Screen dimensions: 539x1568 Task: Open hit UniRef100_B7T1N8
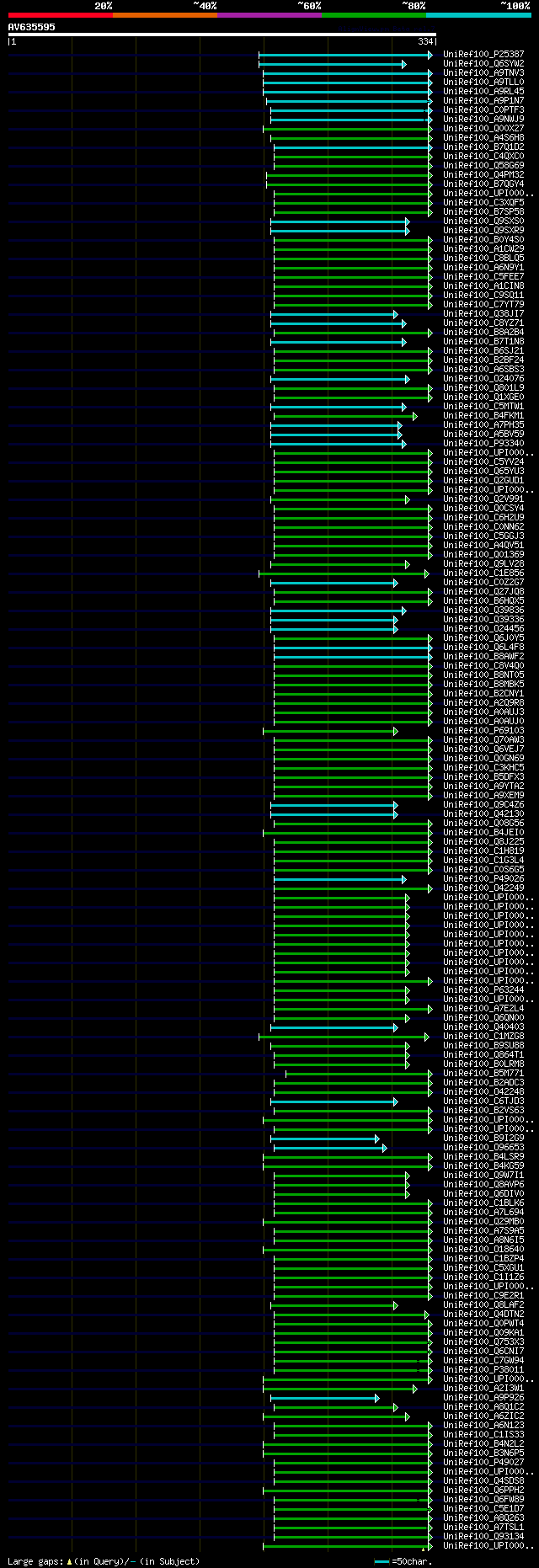click(483, 342)
